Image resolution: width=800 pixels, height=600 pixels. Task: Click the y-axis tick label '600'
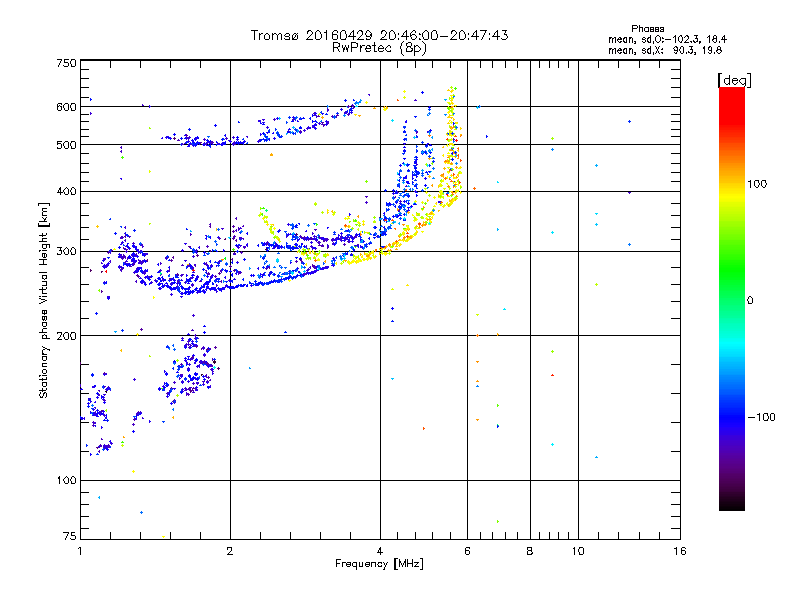pyautogui.click(x=67, y=107)
